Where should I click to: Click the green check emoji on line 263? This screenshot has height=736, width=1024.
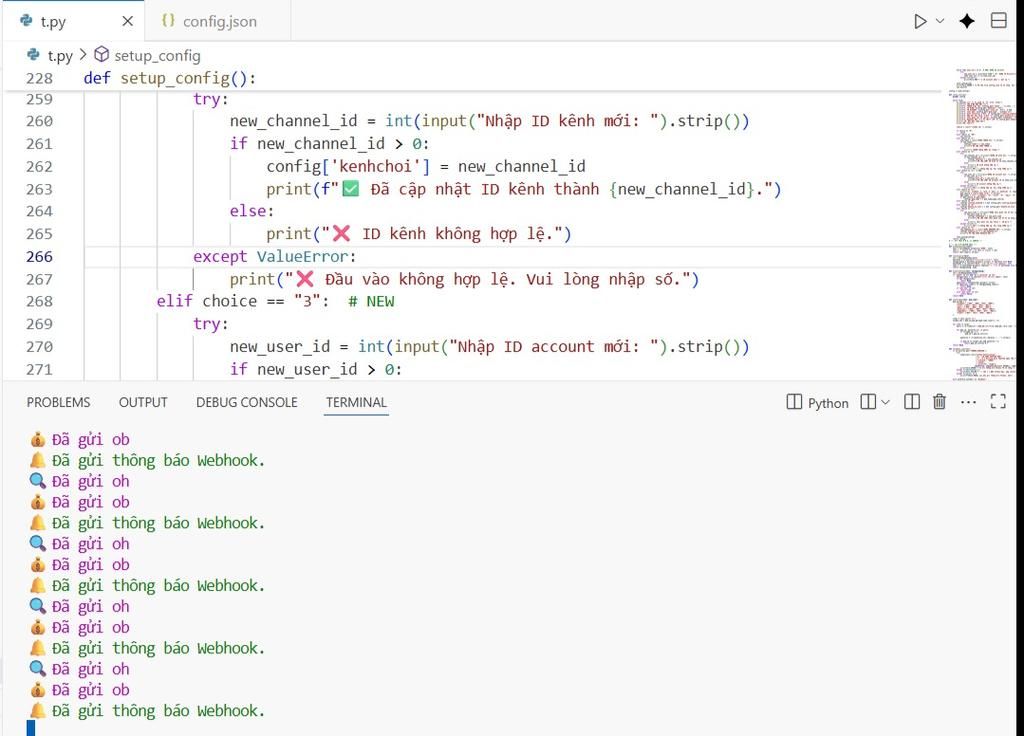[x=351, y=189]
